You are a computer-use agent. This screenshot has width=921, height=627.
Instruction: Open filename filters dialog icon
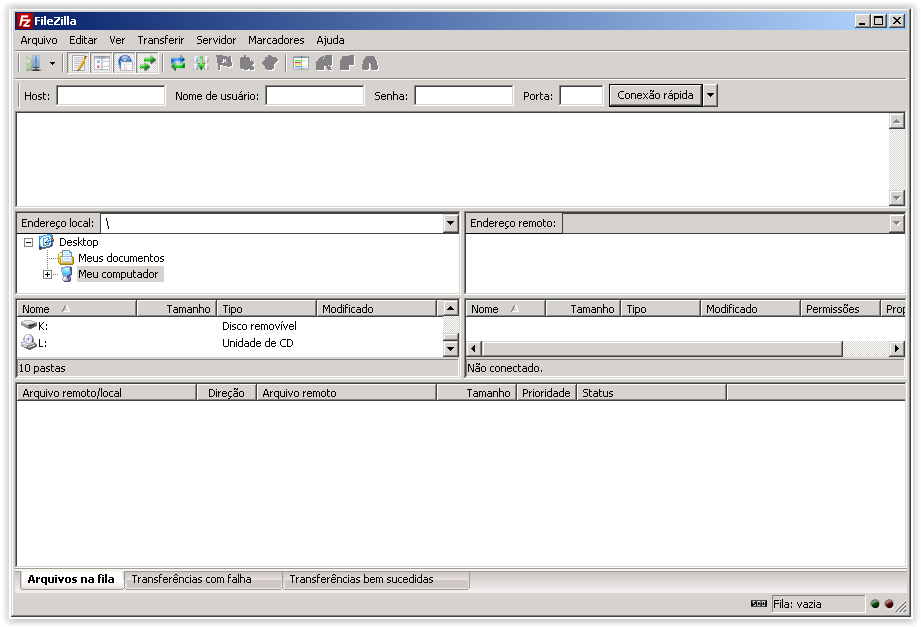coord(301,63)
